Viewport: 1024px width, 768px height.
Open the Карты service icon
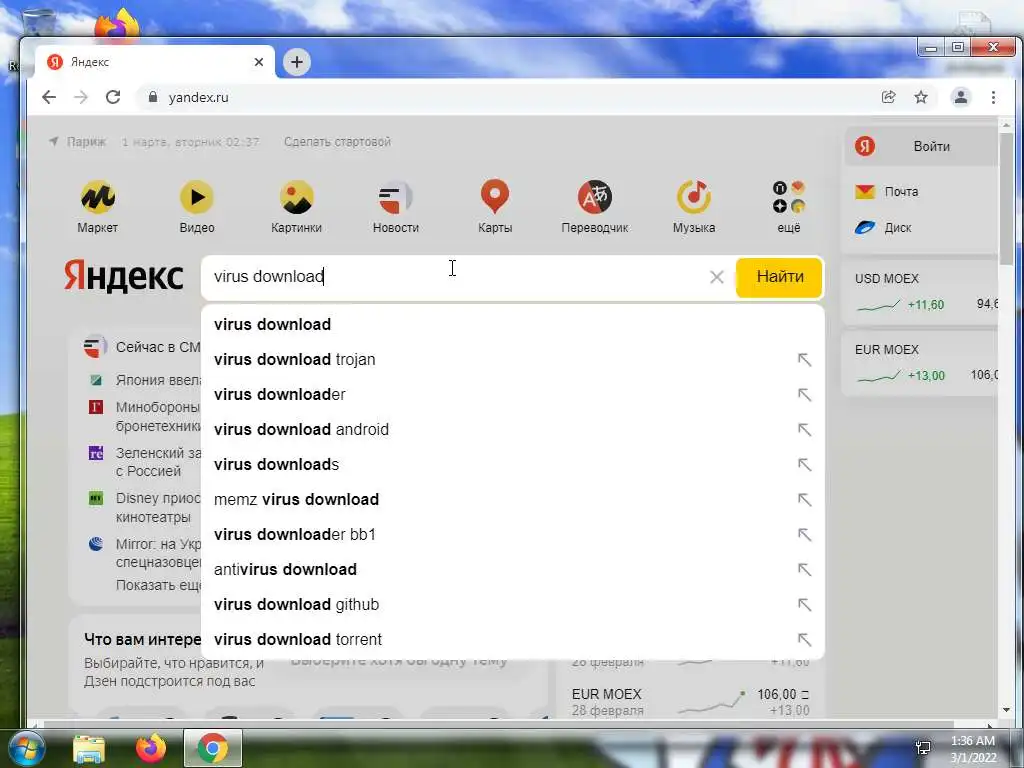tap(494, 197)
